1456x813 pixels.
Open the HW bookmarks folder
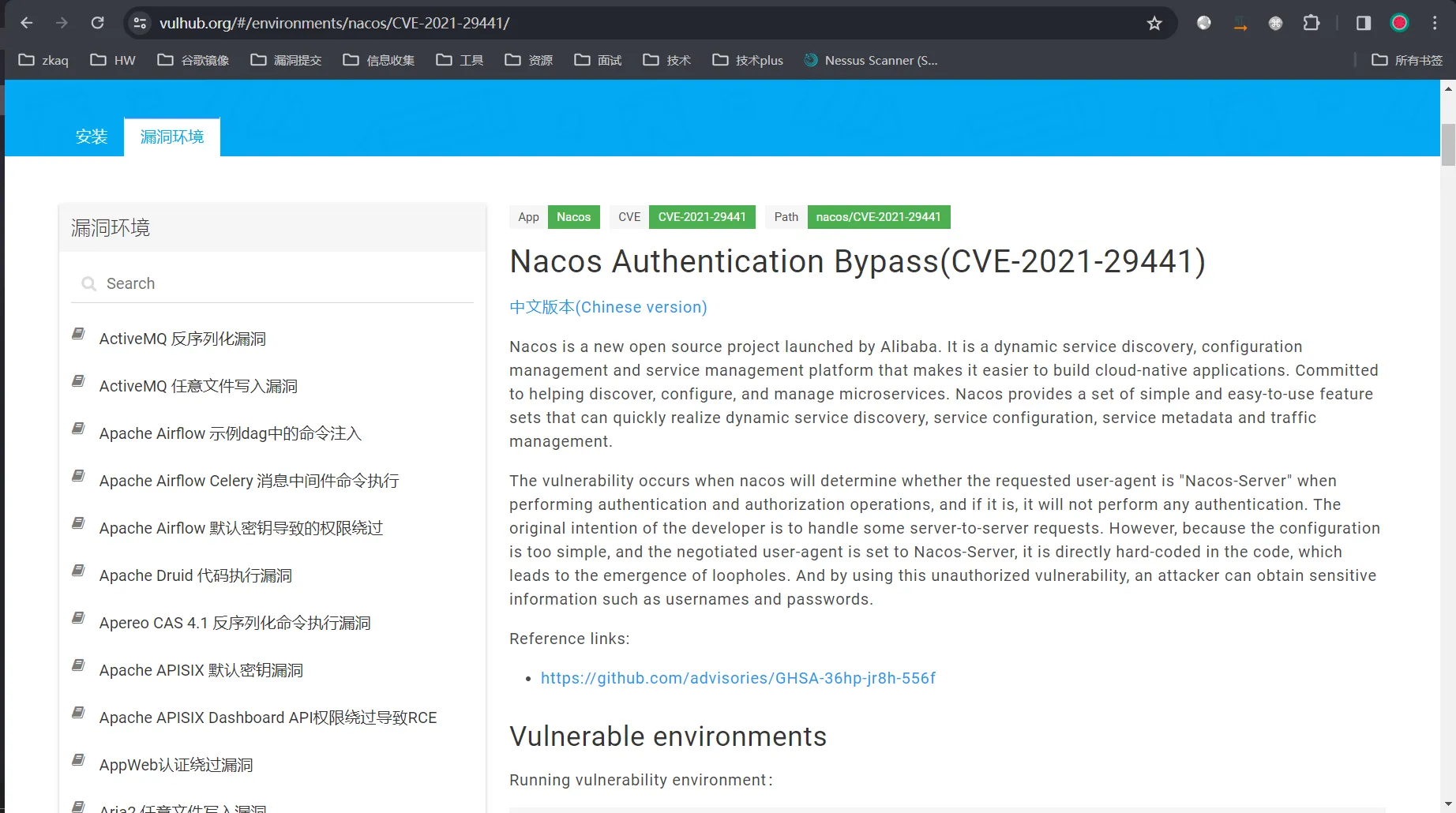click(x=112, y=60)
